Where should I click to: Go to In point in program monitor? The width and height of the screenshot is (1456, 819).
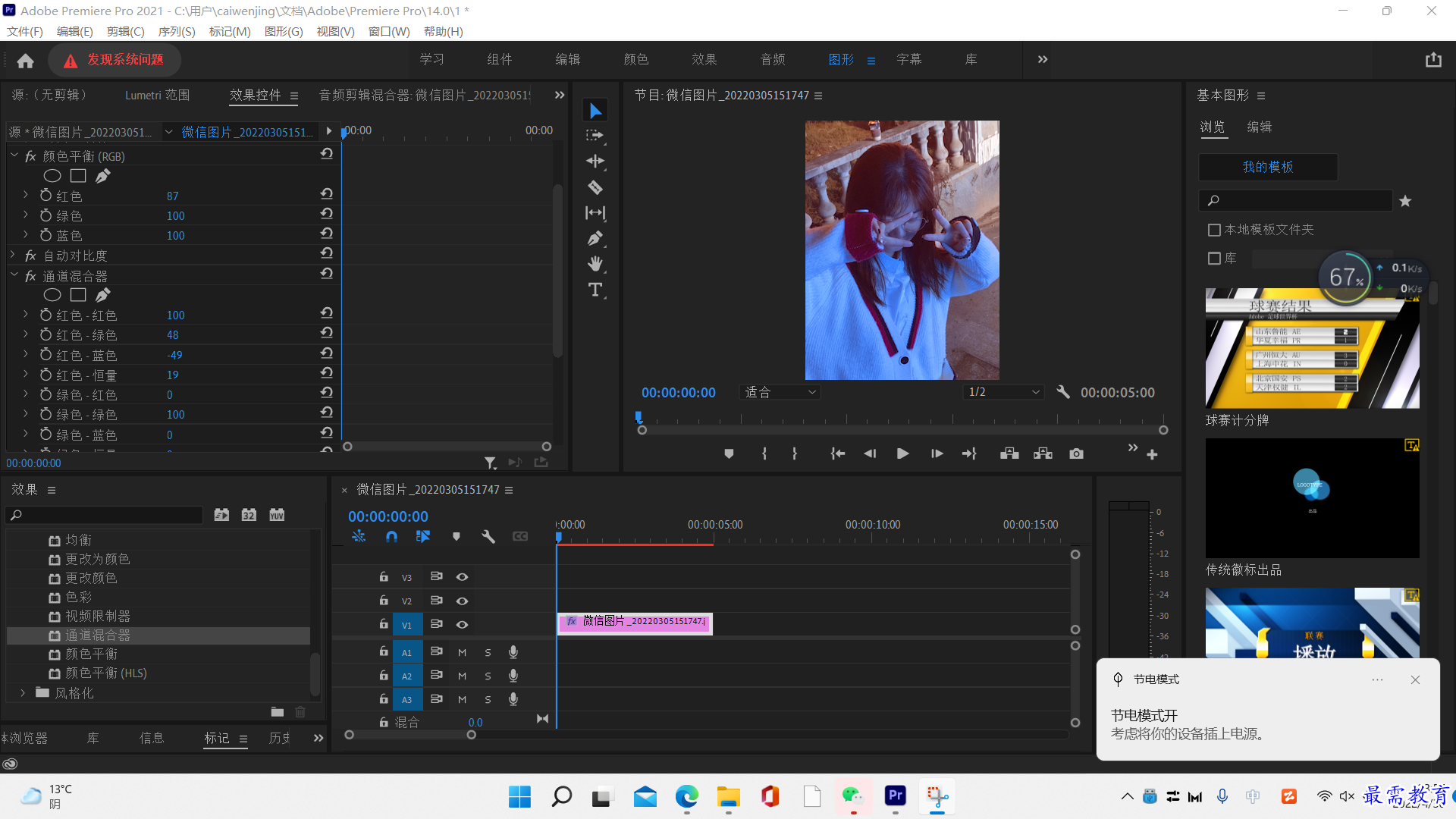click(837, 453)
